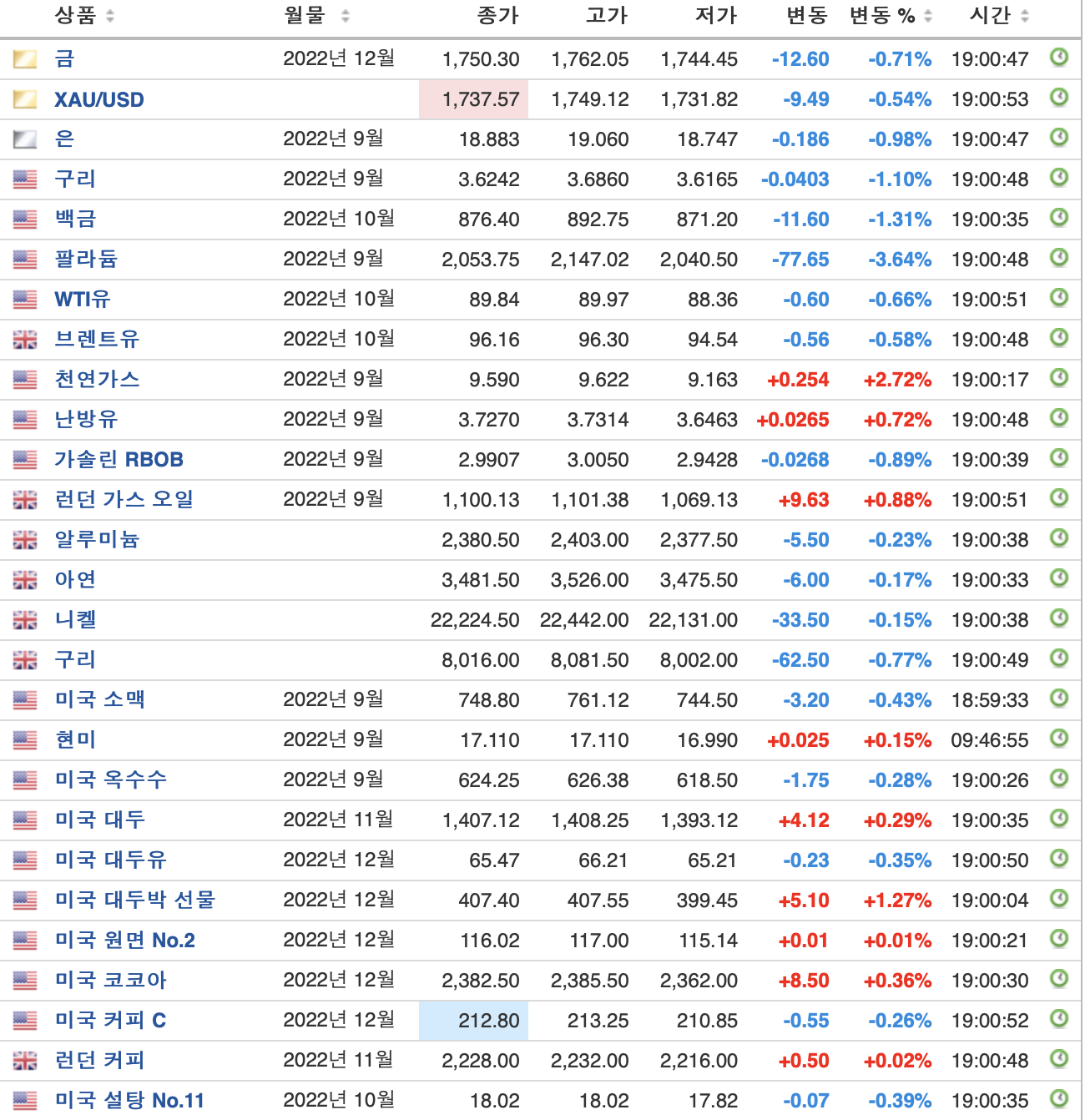Click the 22,224.50 price of 니켈

tap(475, 620)
